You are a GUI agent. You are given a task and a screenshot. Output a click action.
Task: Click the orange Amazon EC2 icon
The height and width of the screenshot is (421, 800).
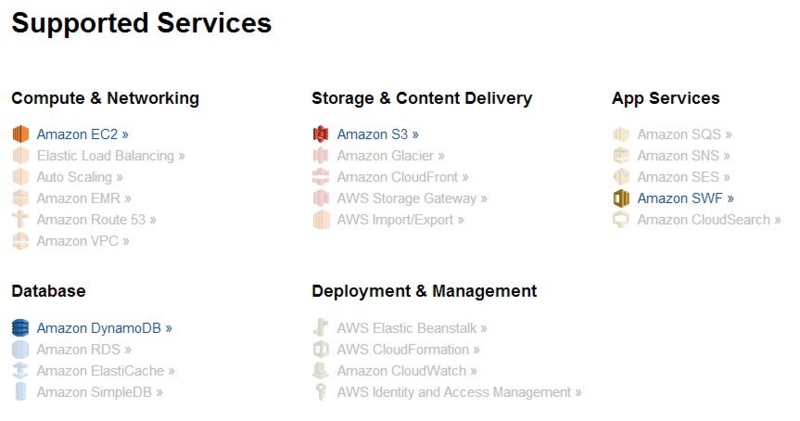pos(20,134)
